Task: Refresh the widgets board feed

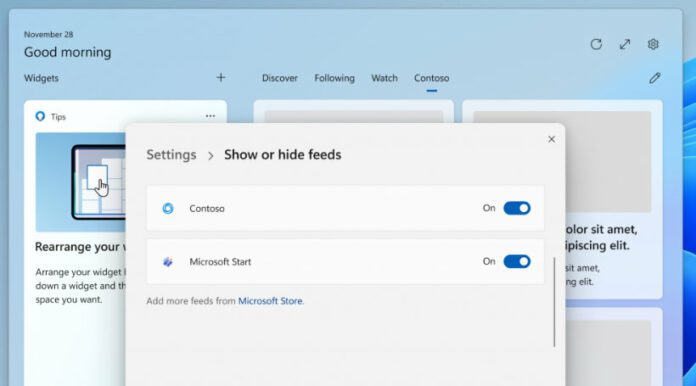Action: [596, 44]
